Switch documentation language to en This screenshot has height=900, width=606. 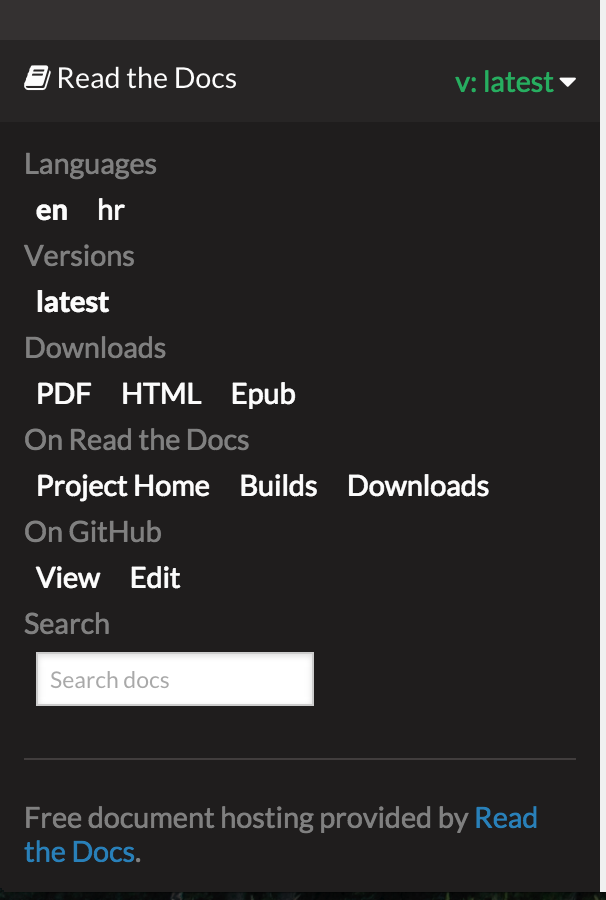click(x=52, y=210)
